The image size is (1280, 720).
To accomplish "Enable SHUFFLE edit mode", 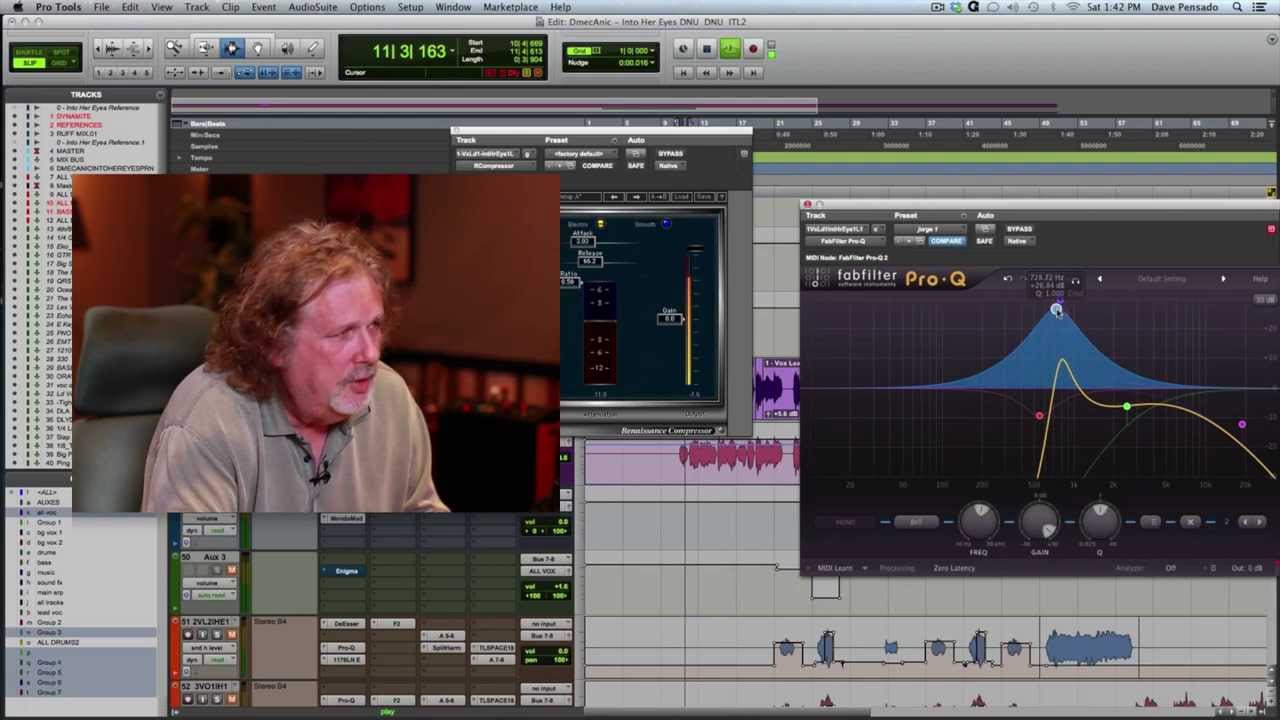I will (29, 52).
